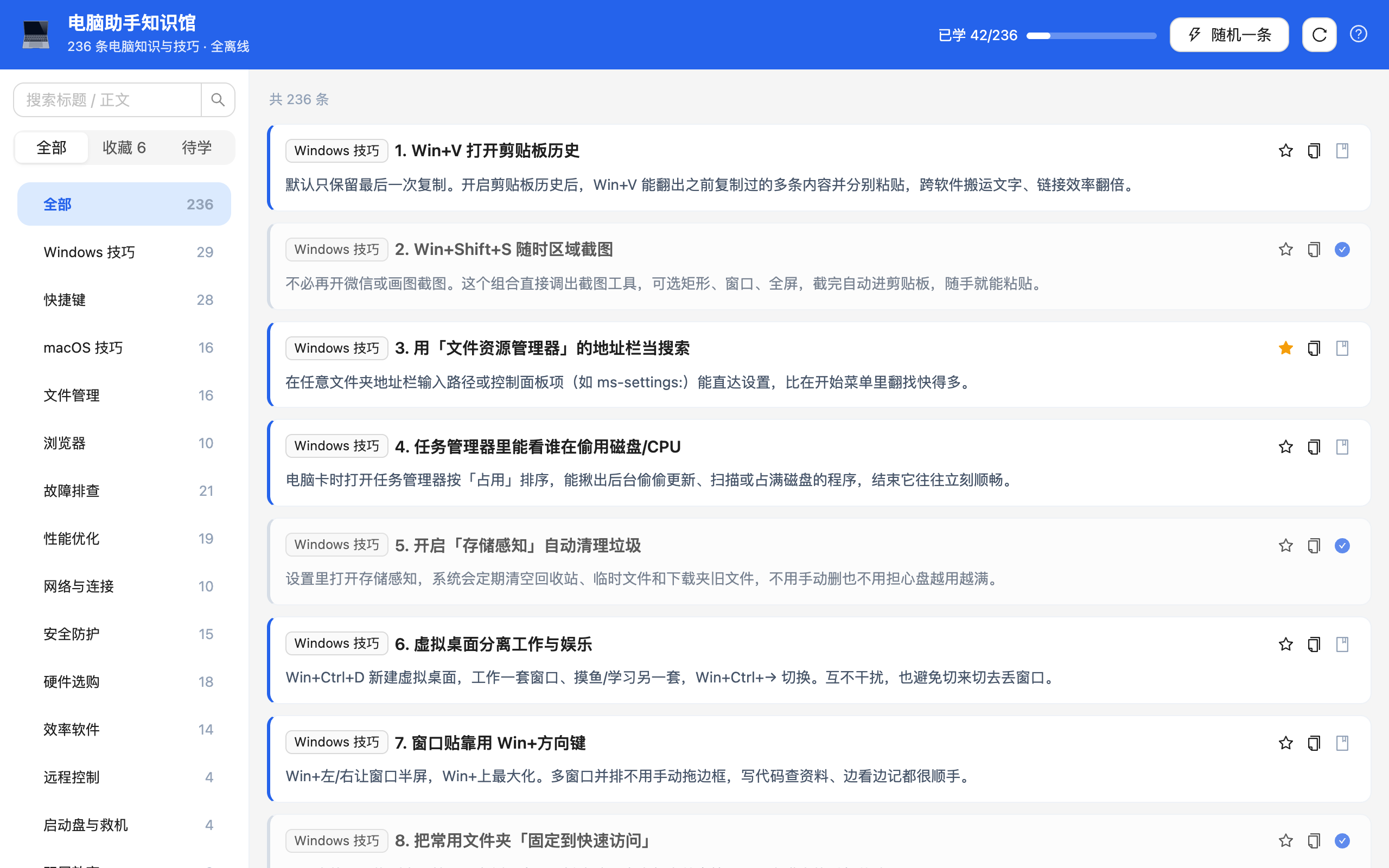Click the refresh icon in header
Screen dimensions: 1389x868
(1319, 35)
